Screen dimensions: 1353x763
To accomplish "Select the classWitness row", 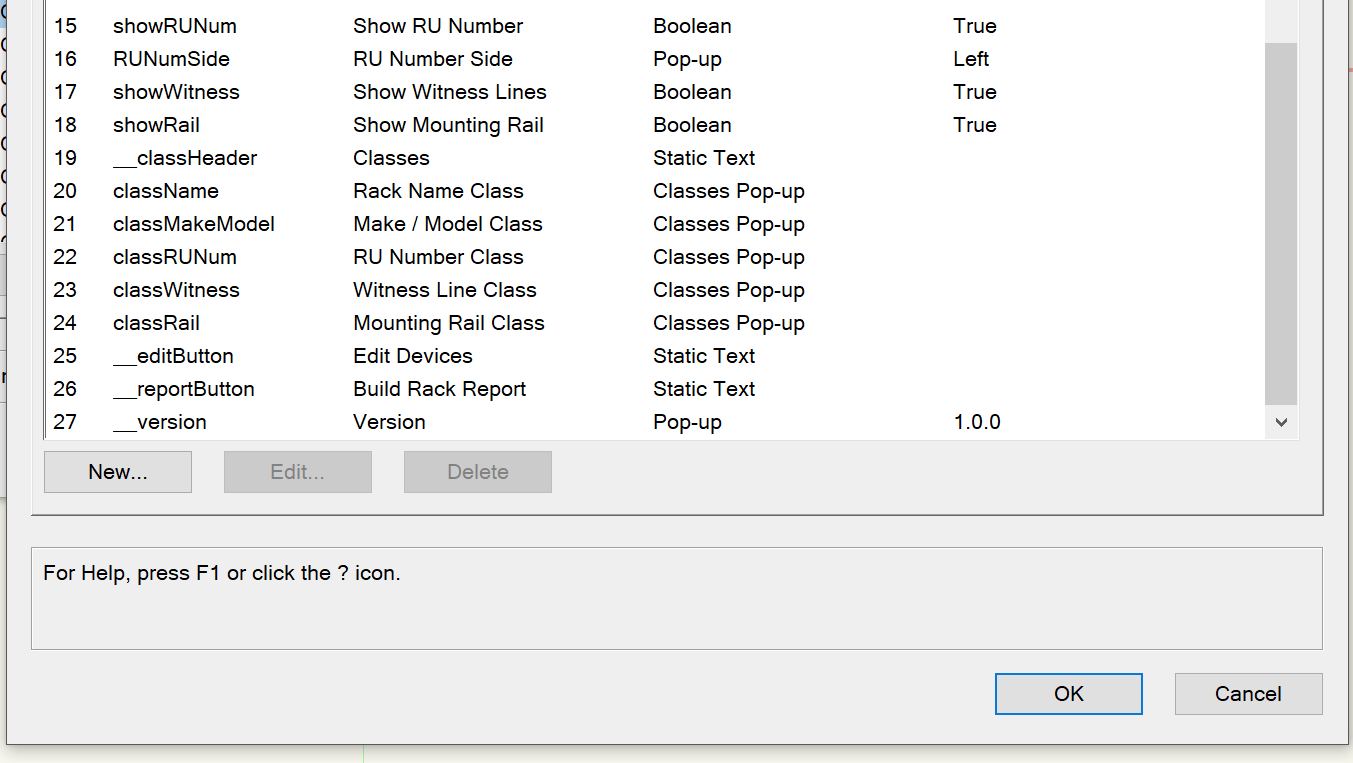I will pyautogui.click(x=176, y=290).
